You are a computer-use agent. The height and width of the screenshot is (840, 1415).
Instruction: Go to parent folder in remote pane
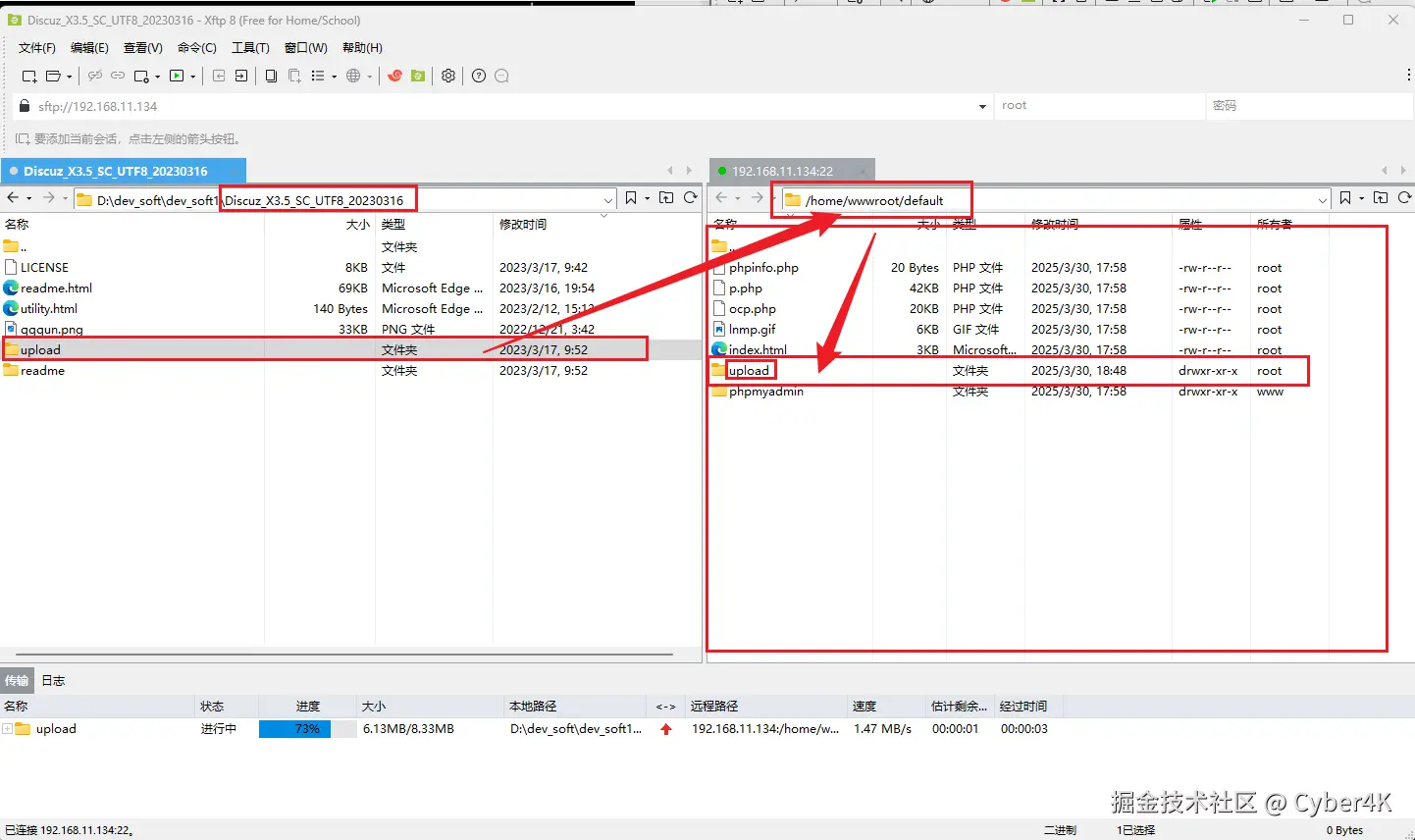click(x=1381, y=198)
